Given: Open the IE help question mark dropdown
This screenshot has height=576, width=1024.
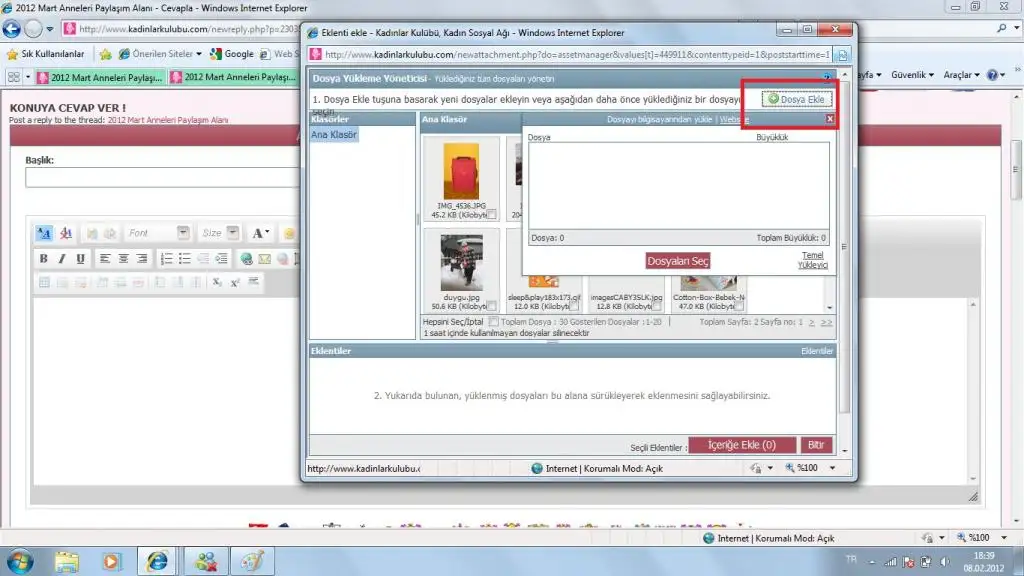Looking at the screenshot, I should click(996, 75).
